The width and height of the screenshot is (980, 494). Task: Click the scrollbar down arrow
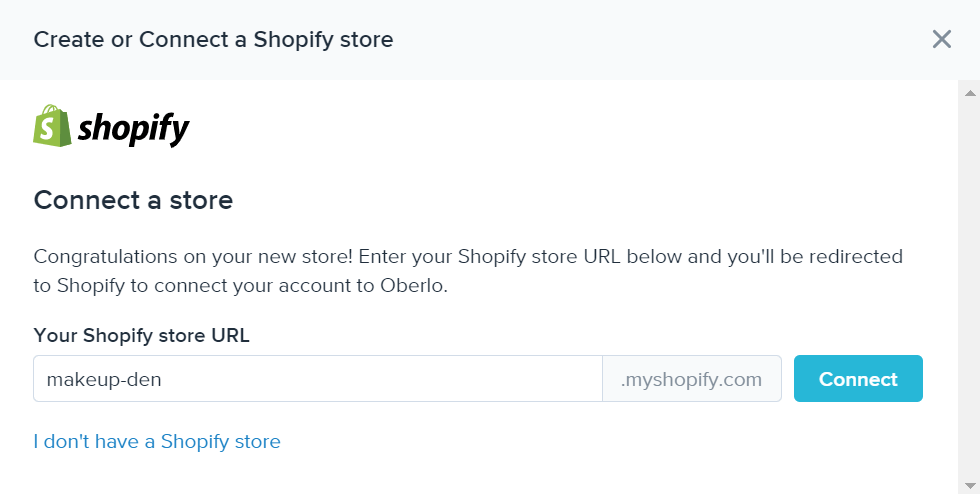[969, 485]
